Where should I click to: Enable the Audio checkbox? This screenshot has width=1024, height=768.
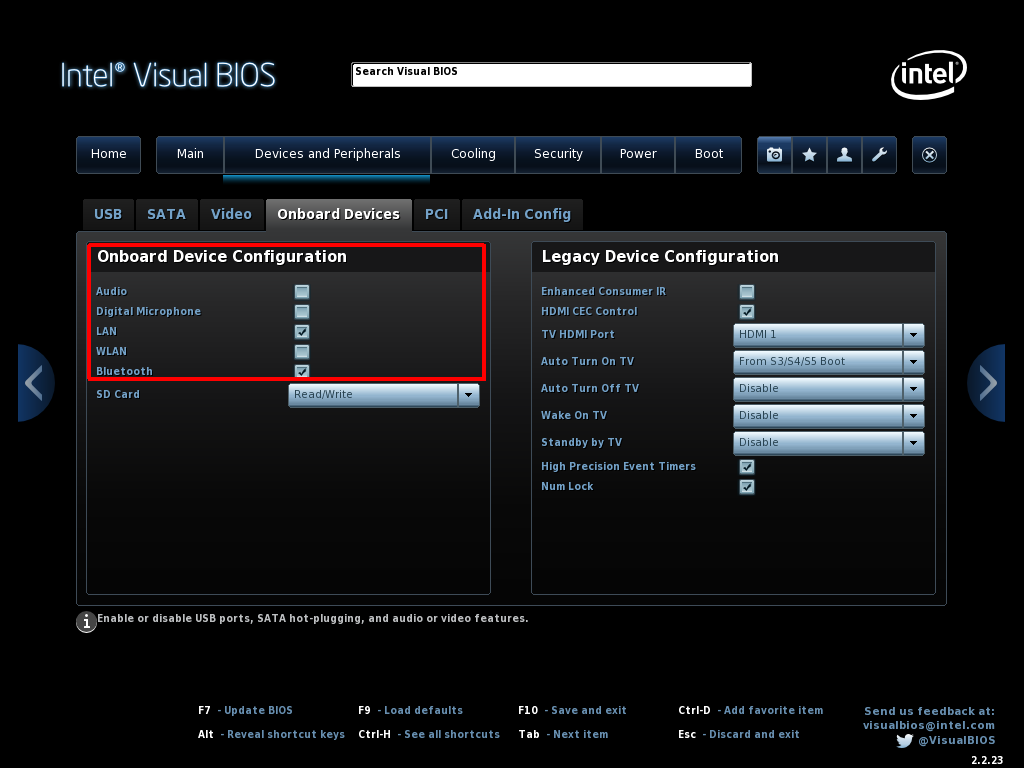(x=302, y=291)
